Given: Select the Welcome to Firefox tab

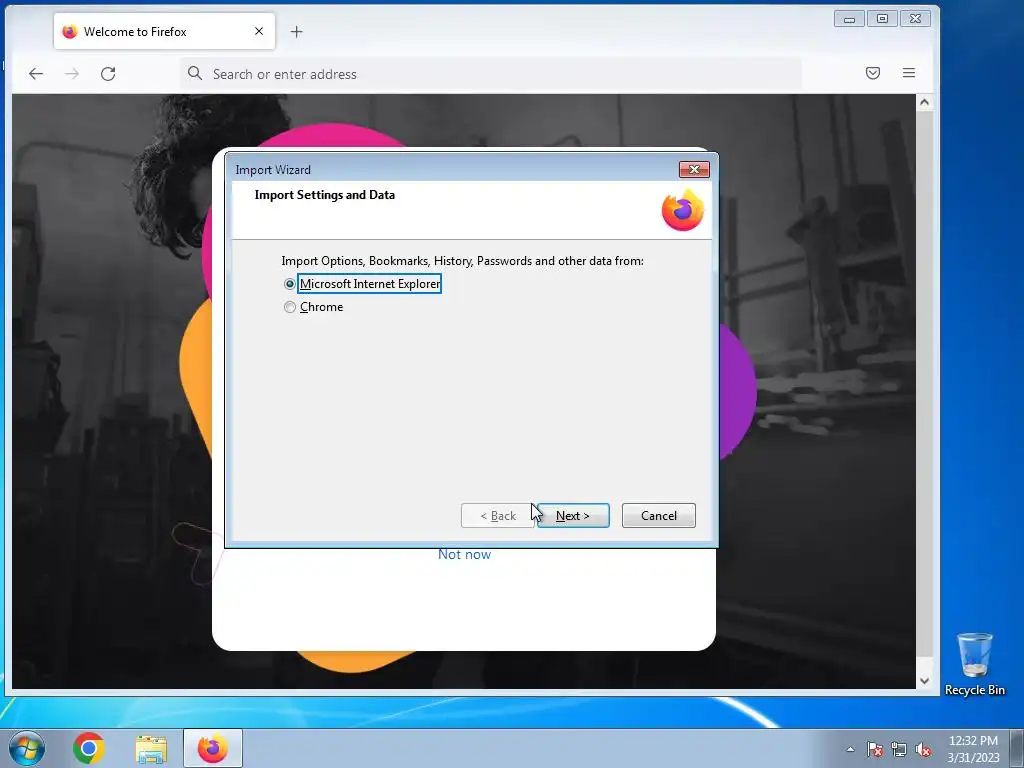Looking at the screenshot, I should point(165,31).
